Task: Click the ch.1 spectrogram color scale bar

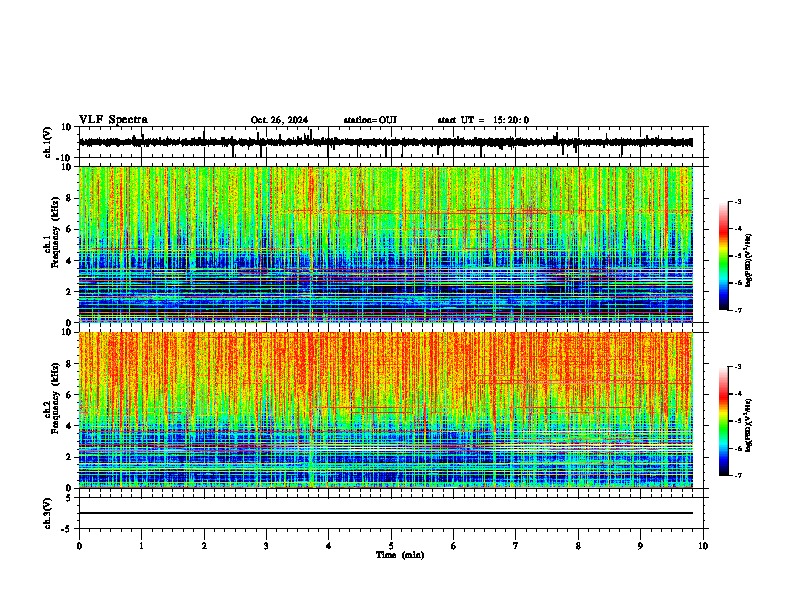Action: click(723, 256)
